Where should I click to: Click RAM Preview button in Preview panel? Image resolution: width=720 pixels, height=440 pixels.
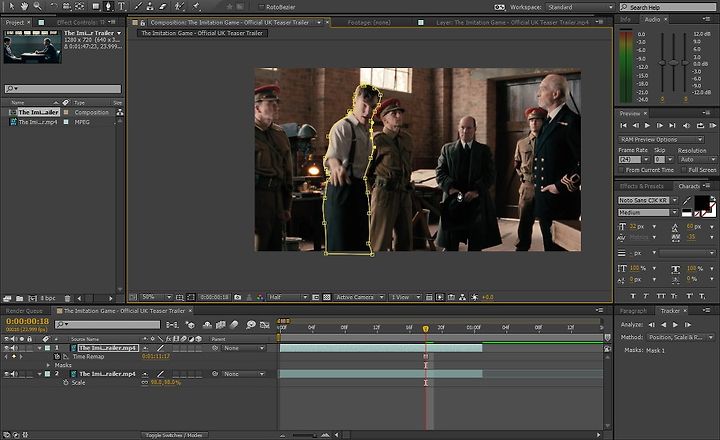[x=713, y=125]
